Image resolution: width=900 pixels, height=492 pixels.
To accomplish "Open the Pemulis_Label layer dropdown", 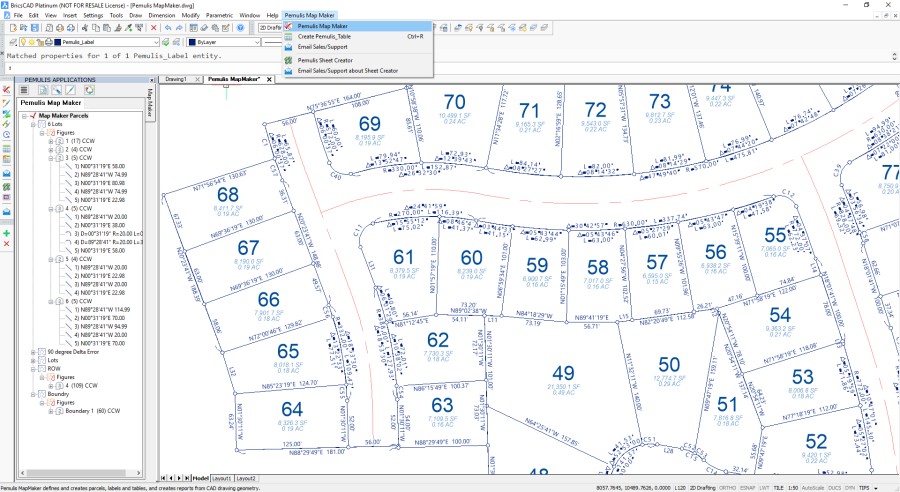I will [x=156, y=42].
